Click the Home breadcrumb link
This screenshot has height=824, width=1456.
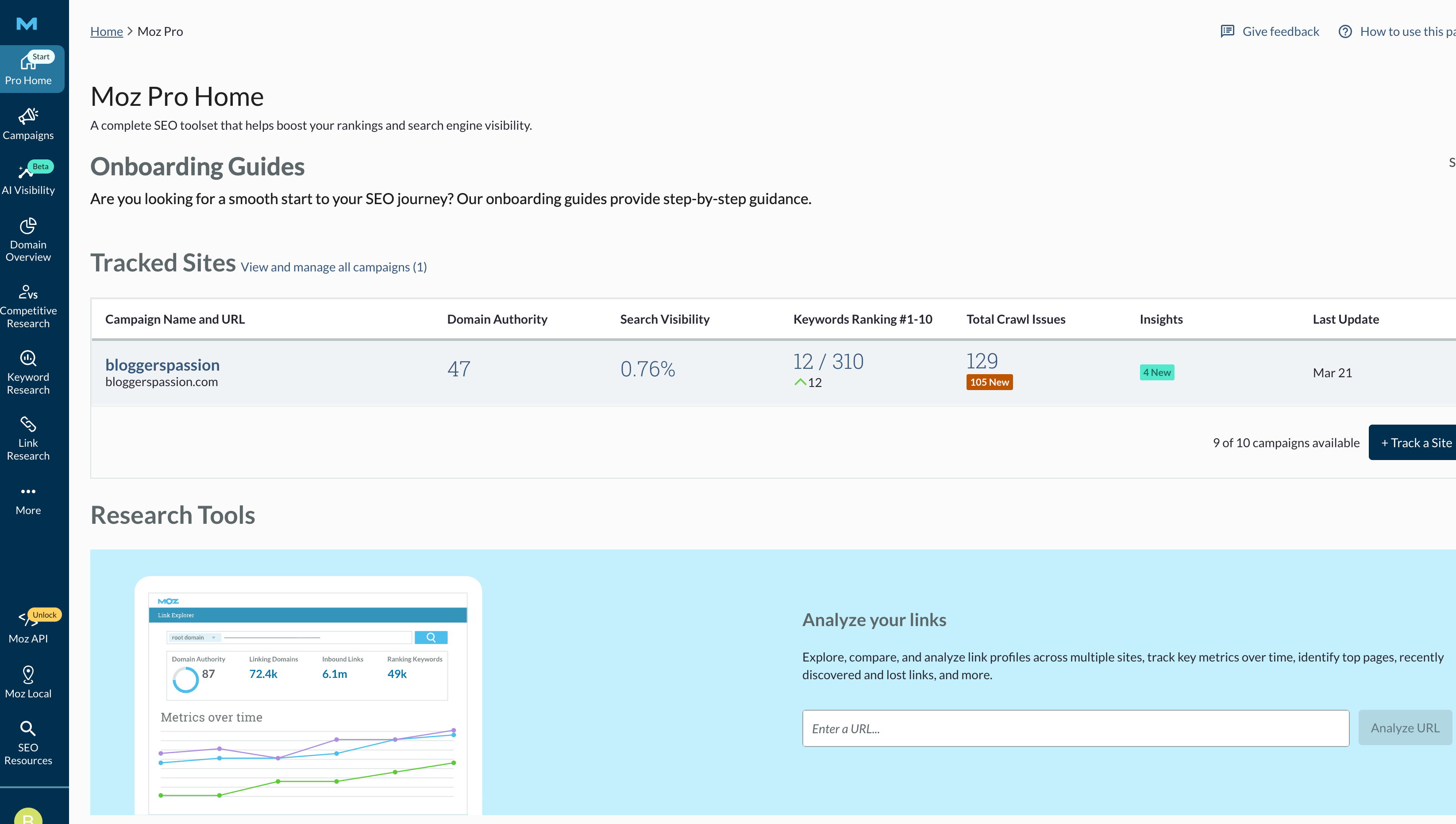[106, 31]
